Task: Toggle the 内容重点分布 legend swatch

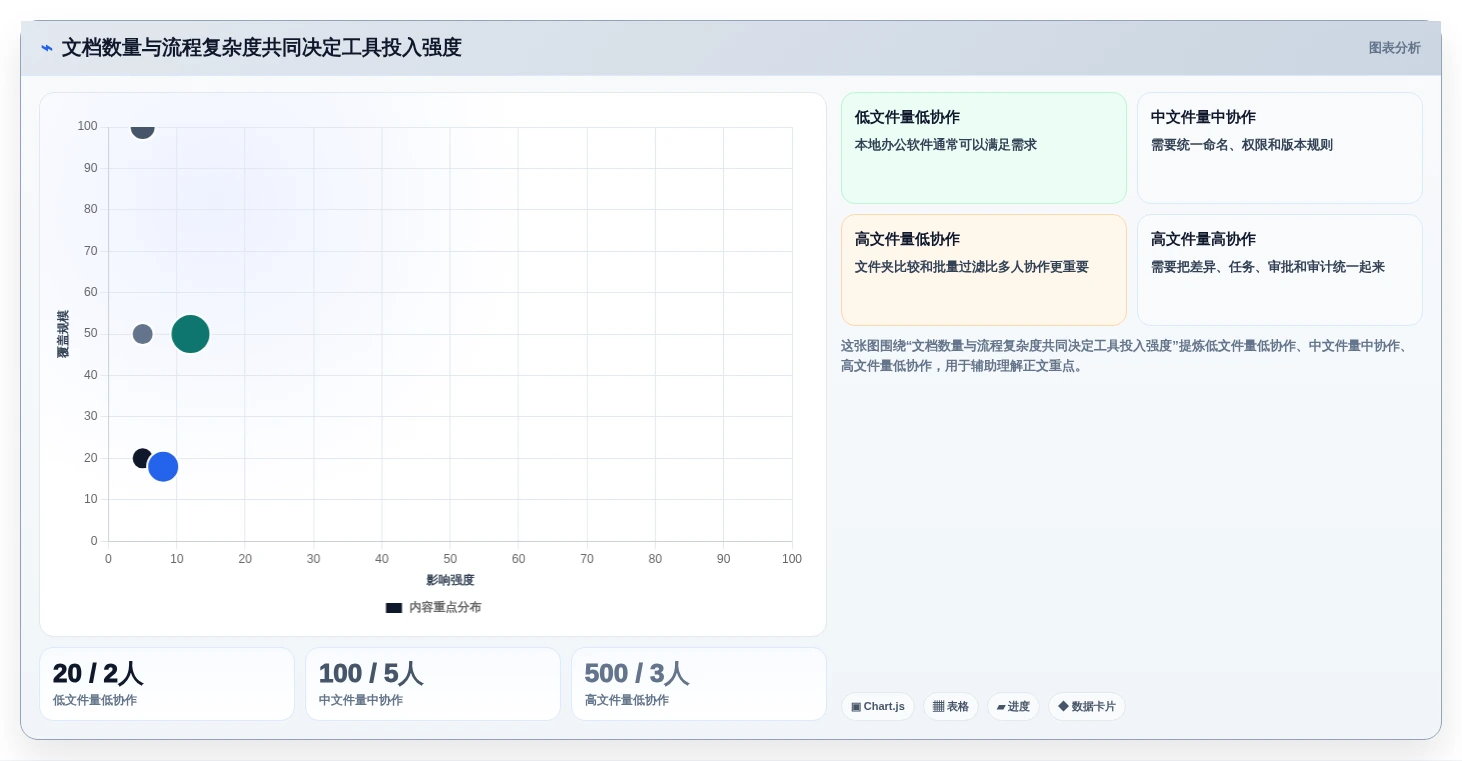Action: [x=394, y=608]
